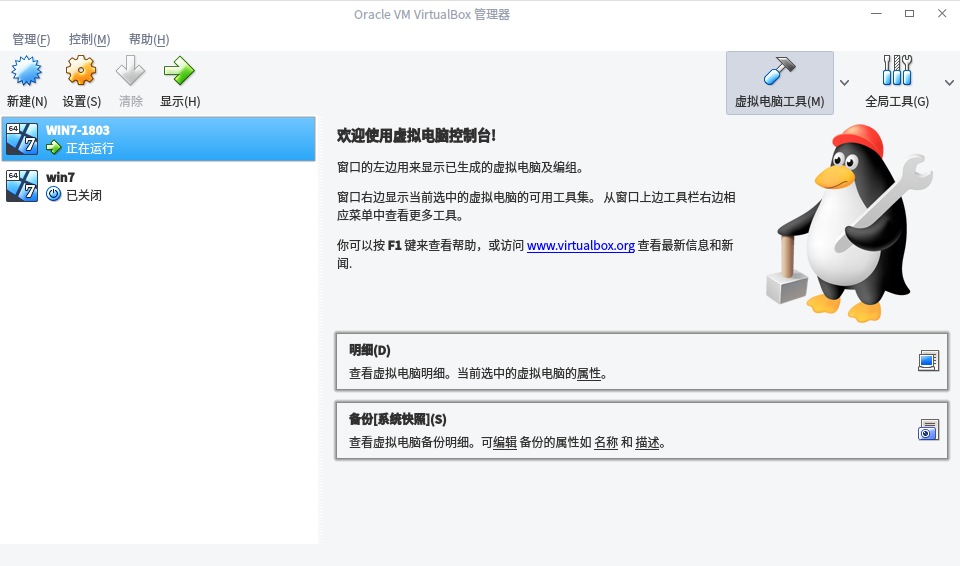This screenshot has width=960, height=566.
Task: Expand the Global Tools dropdown arrow
Action: tap(949, 83)
